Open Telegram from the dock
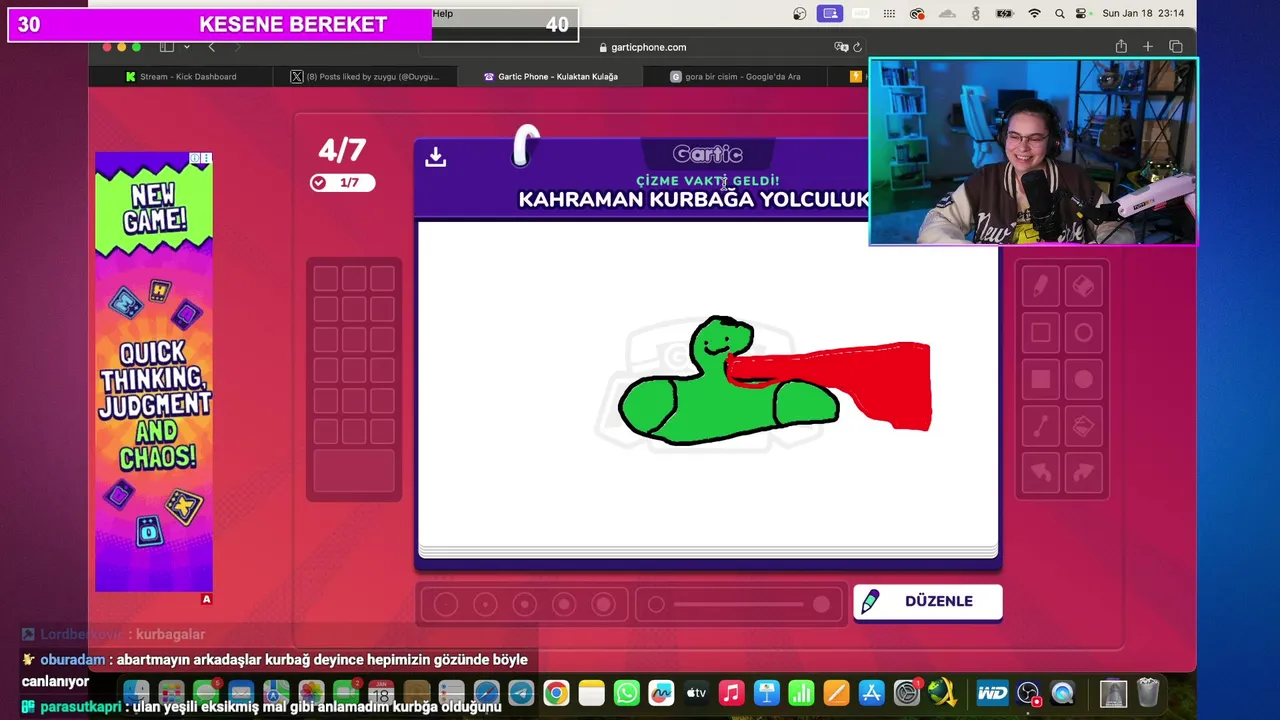 (521, 693)
